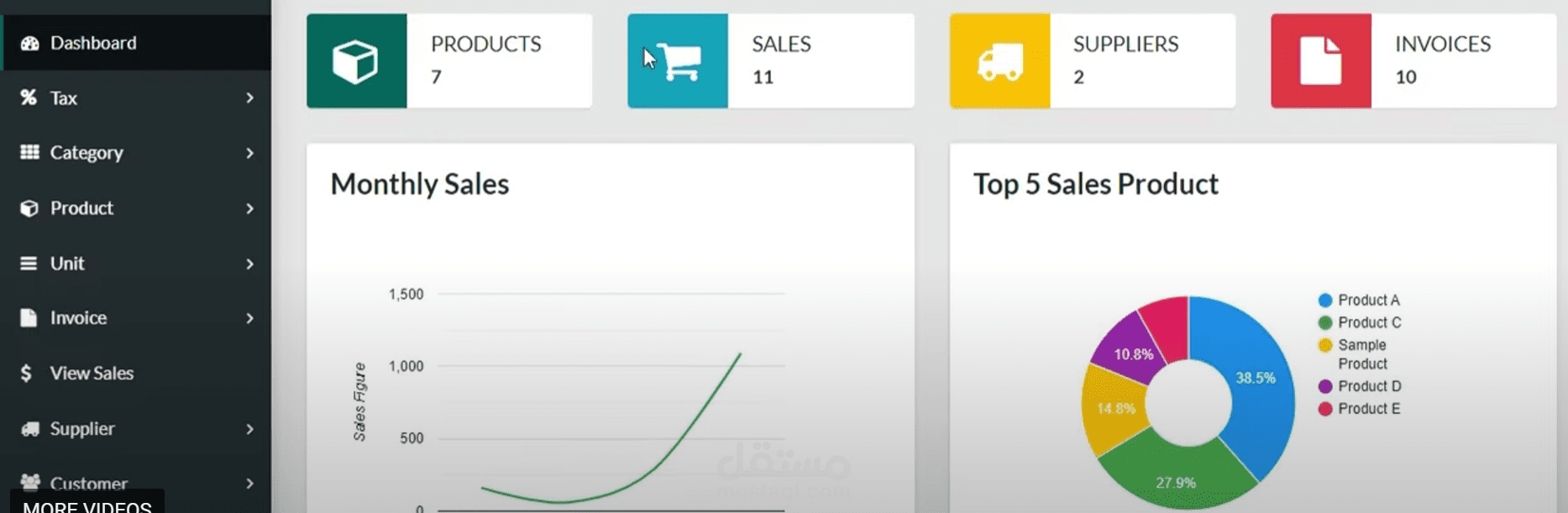Screen dimensions: 1568x513
Task: Expand the Product submenu arrow
Action: 249,208
